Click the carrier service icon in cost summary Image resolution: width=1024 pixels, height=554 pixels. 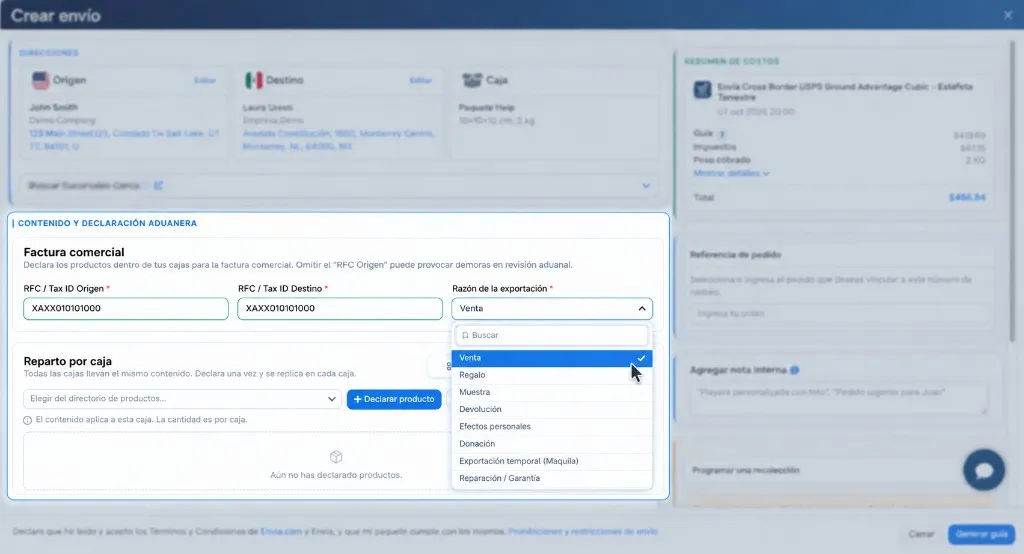coord(702,90)
